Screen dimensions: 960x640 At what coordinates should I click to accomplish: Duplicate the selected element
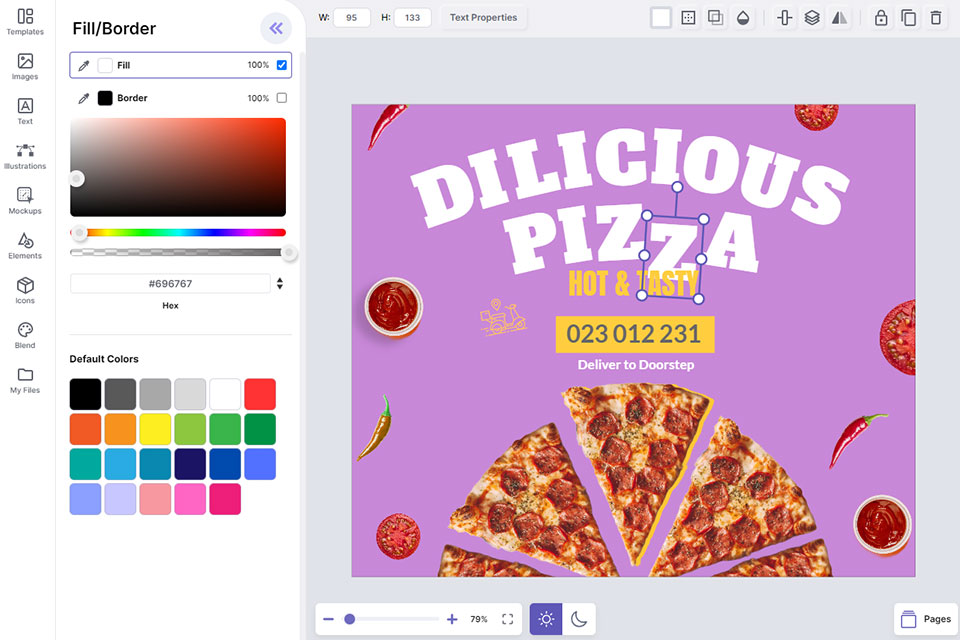[909, 18]
